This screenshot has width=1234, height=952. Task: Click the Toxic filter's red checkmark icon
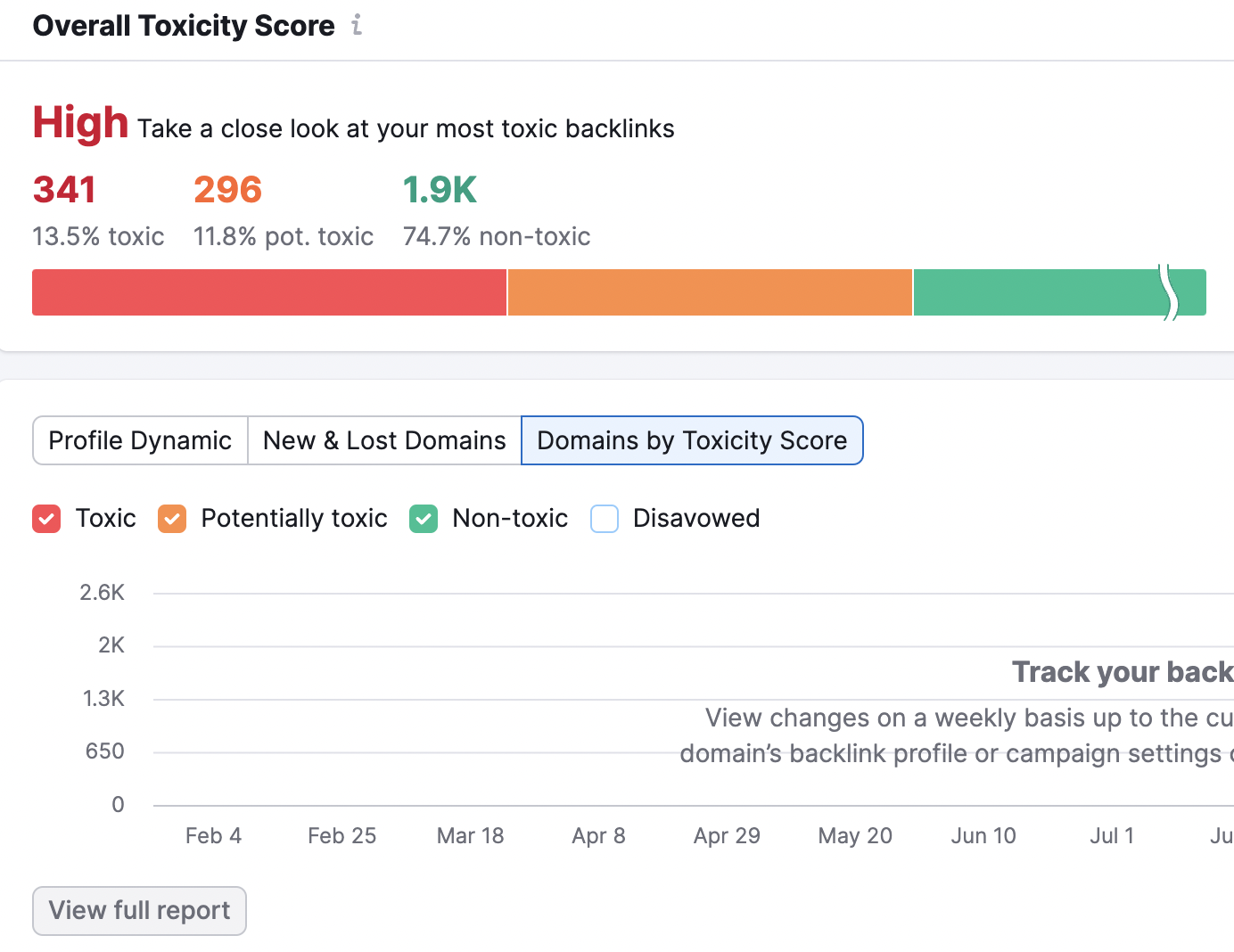(46, 518)
